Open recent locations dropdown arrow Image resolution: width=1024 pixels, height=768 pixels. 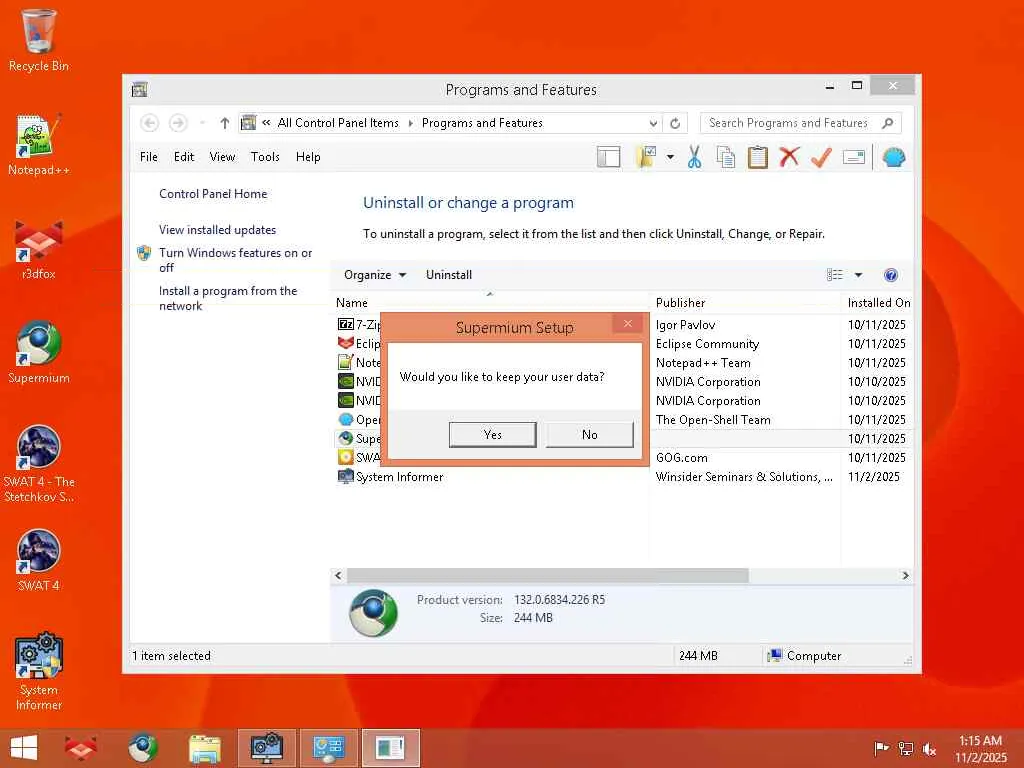202,123
